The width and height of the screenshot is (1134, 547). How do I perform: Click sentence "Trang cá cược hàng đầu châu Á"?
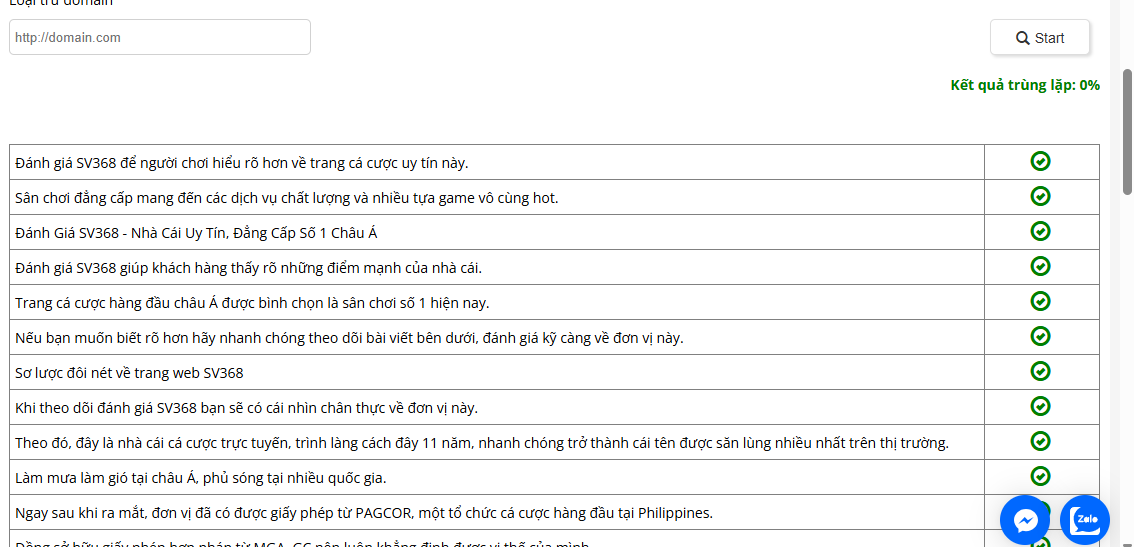(252, 302)
